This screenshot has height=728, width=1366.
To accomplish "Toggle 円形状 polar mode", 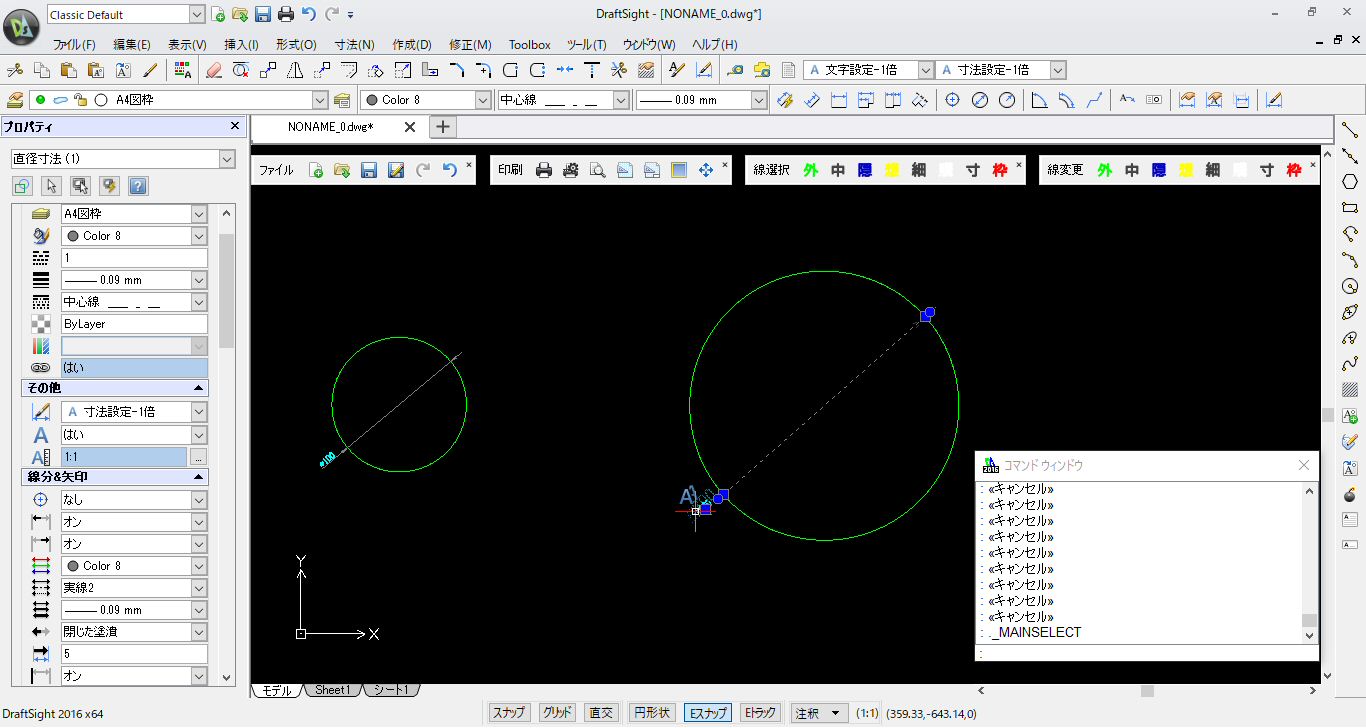I will coord(652,713).
